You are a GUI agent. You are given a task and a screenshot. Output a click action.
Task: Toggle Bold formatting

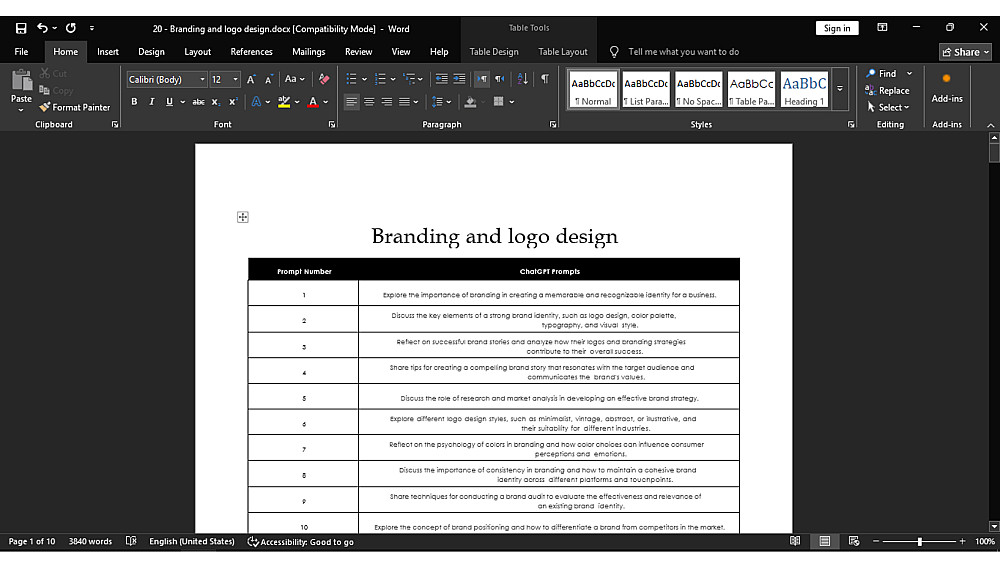[x=134, y=101]
